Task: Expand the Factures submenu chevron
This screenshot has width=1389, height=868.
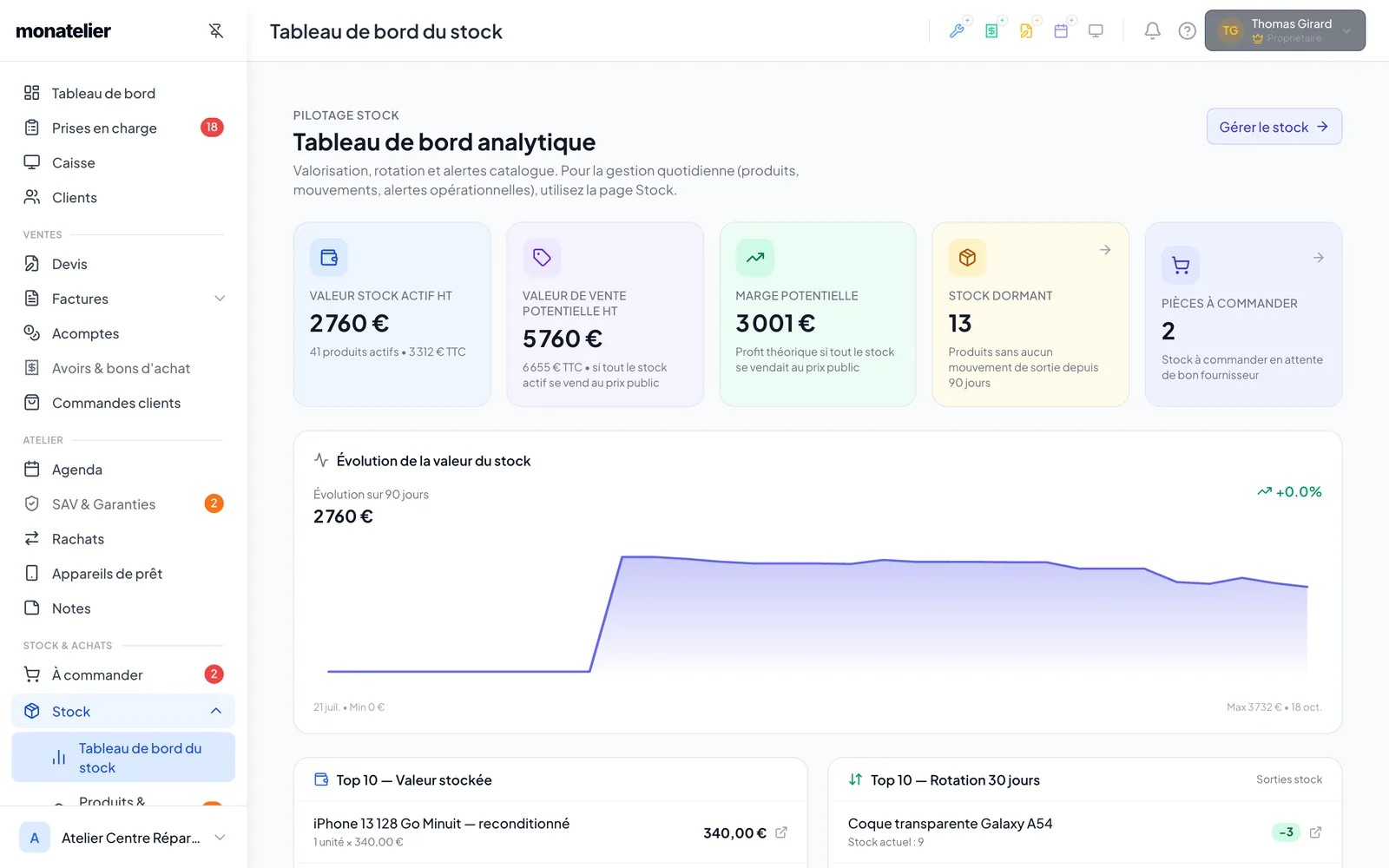Action: pos(220,299)
